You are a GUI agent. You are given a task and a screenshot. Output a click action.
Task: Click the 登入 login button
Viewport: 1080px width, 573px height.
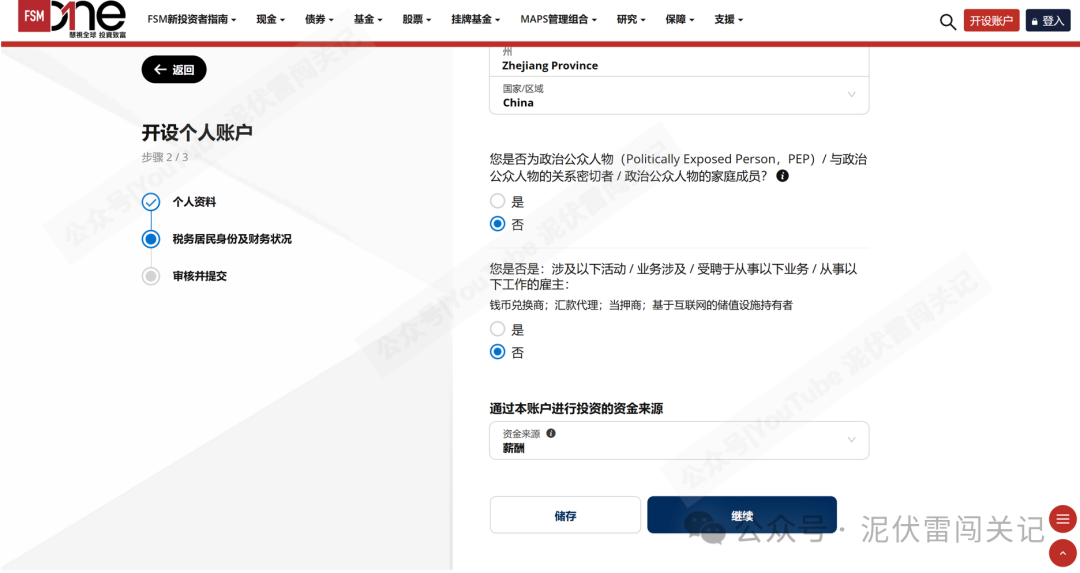(x=1048, y=21)
